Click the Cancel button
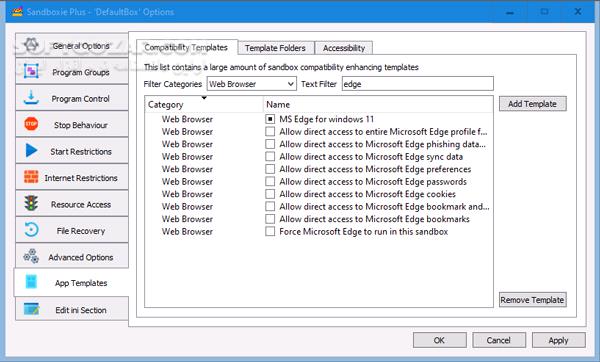 tap(499, 340)
